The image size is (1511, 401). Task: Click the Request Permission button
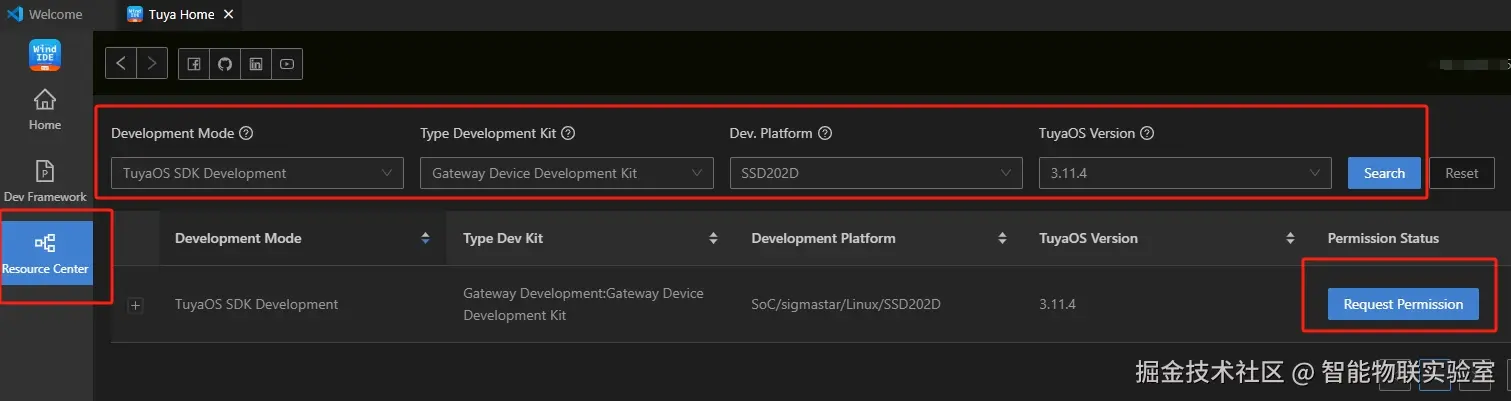[x=1403, y=304]
